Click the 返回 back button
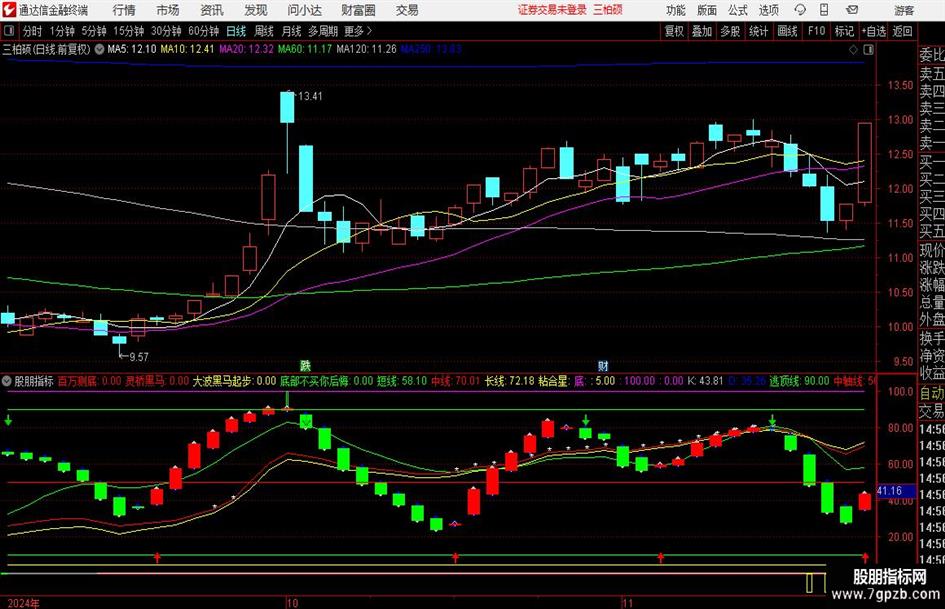The height and width of the screenshot is (609, 945). [902, 31]
